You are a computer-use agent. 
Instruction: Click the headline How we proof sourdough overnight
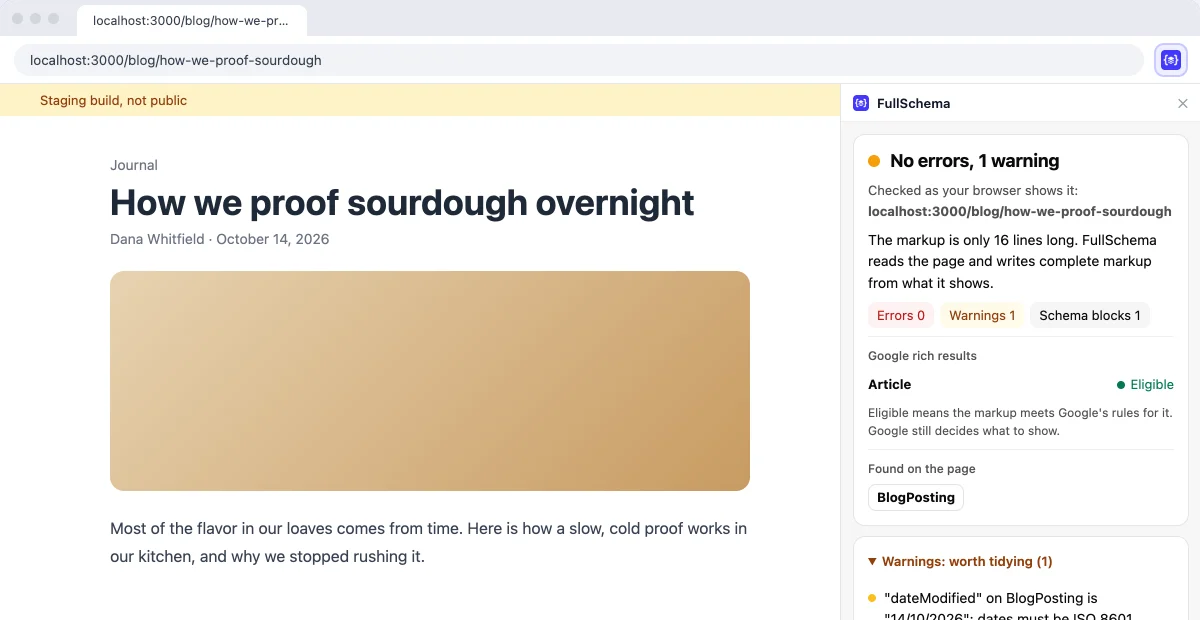pyautogui.click(x=402, y=202)
